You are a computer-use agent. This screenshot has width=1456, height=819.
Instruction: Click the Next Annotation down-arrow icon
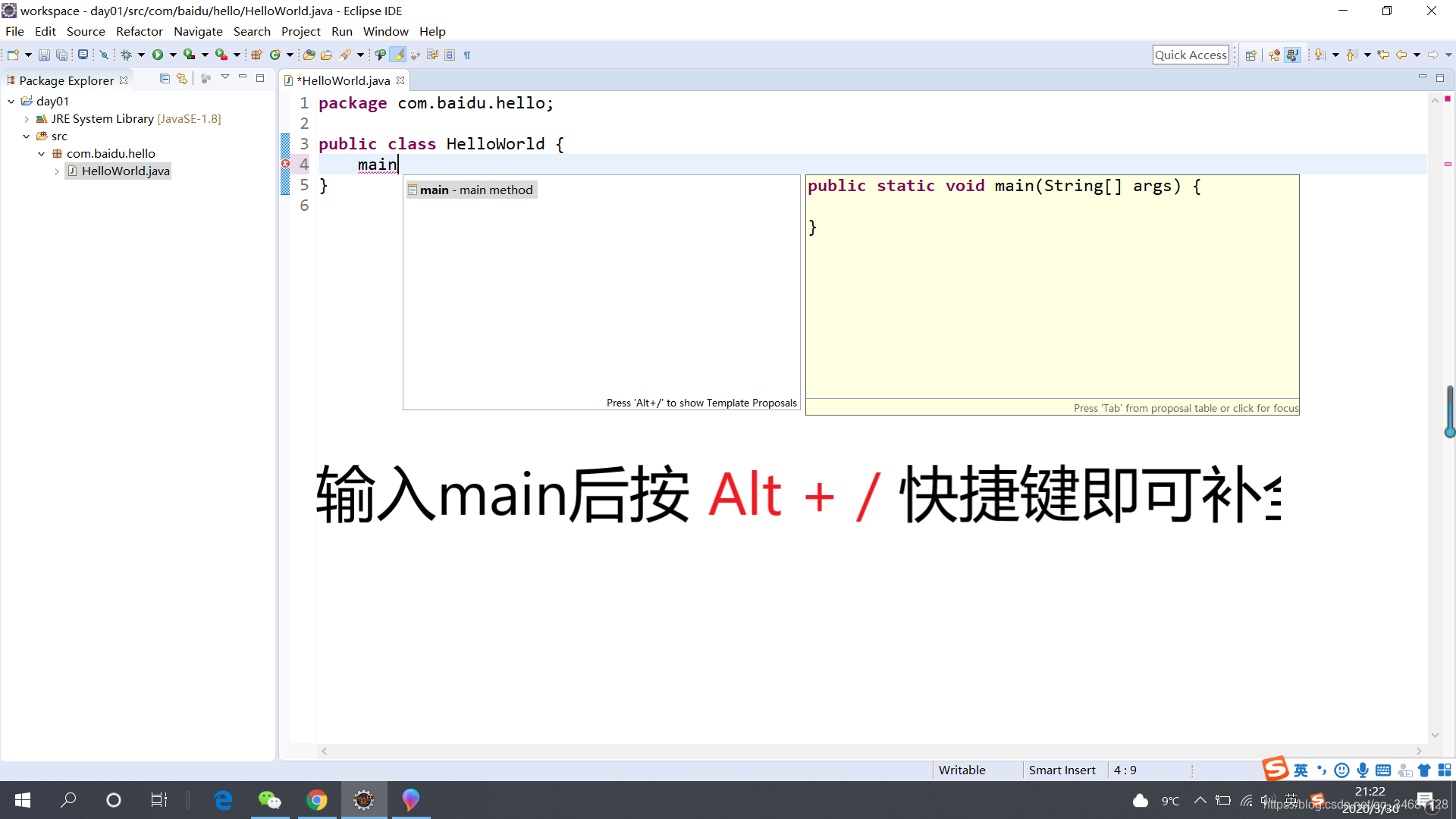click(x=1319, y=55)
